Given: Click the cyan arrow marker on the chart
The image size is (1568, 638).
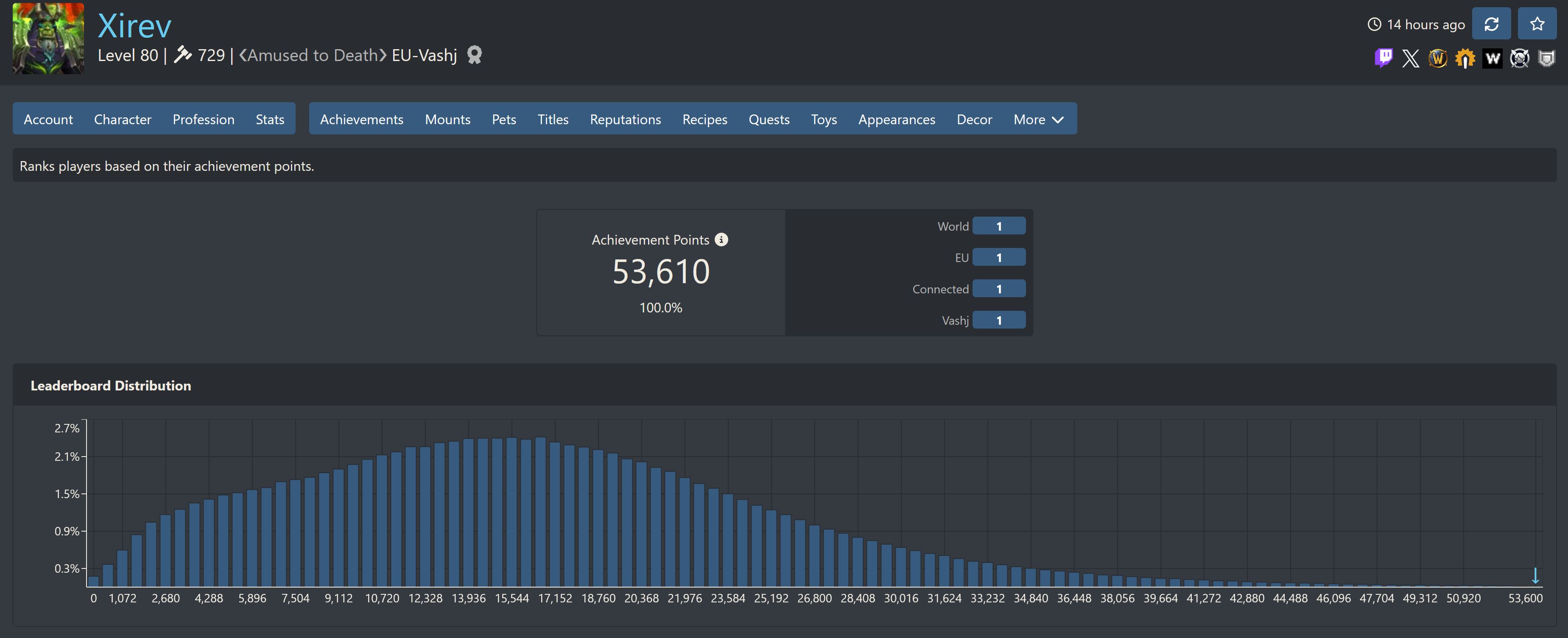Looking at the screenshot, I should pyautogui.click(x=1535, y=575).
